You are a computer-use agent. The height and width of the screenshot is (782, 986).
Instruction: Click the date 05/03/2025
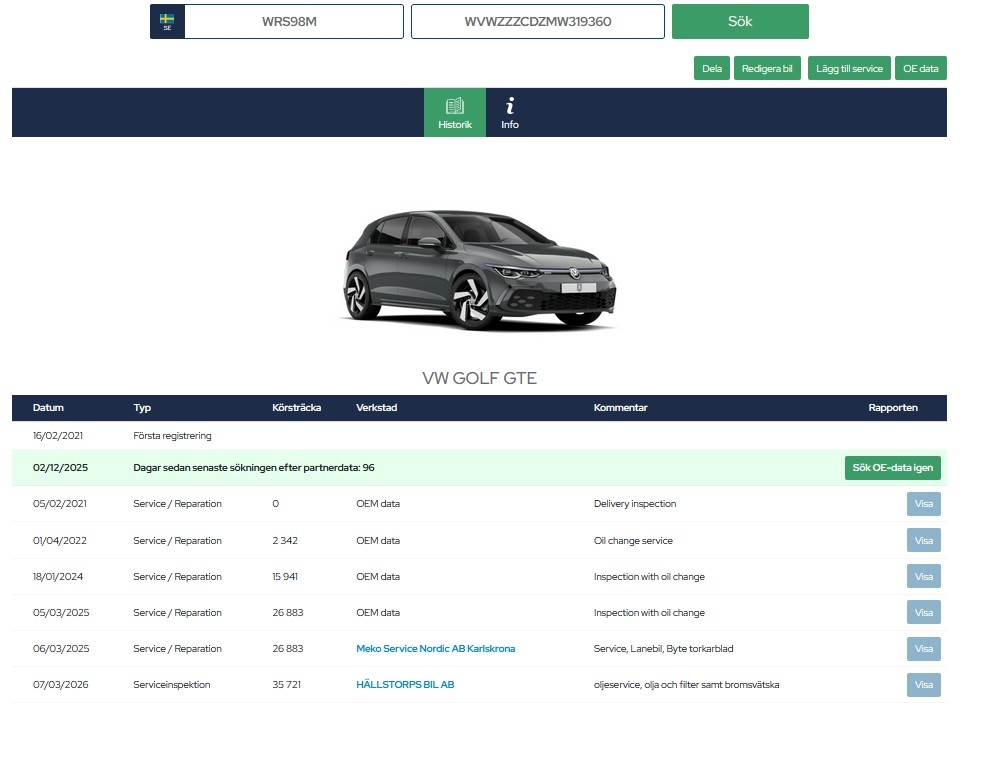pyautogui.click(x=61, y=612)
